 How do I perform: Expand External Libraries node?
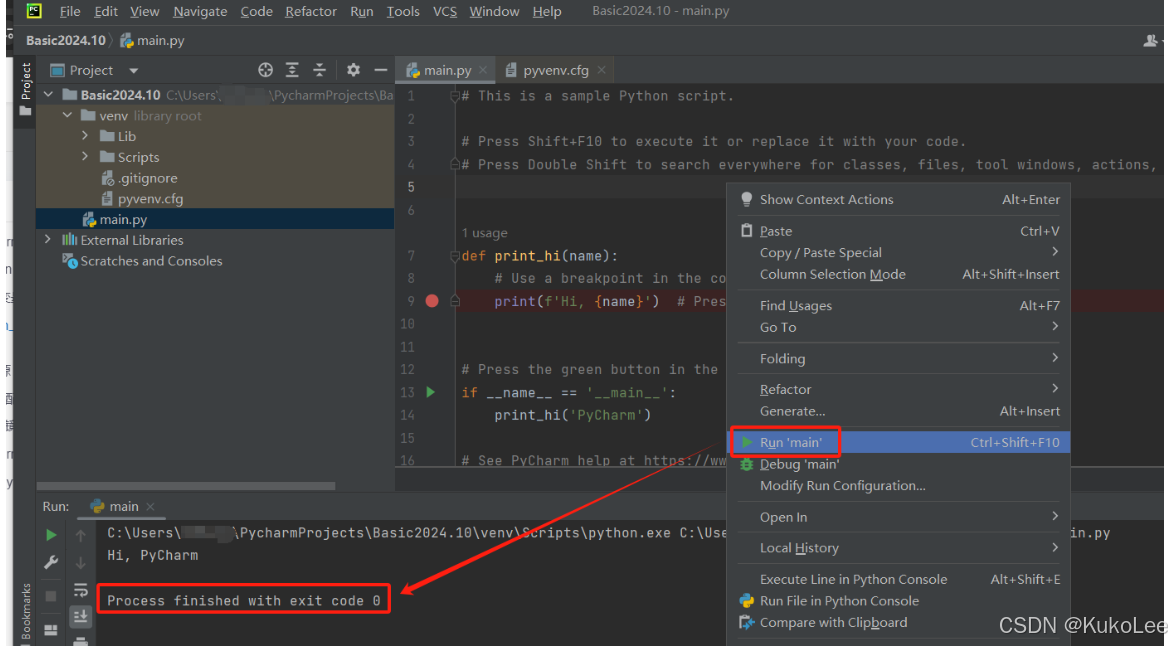click(x=48, y=239)
